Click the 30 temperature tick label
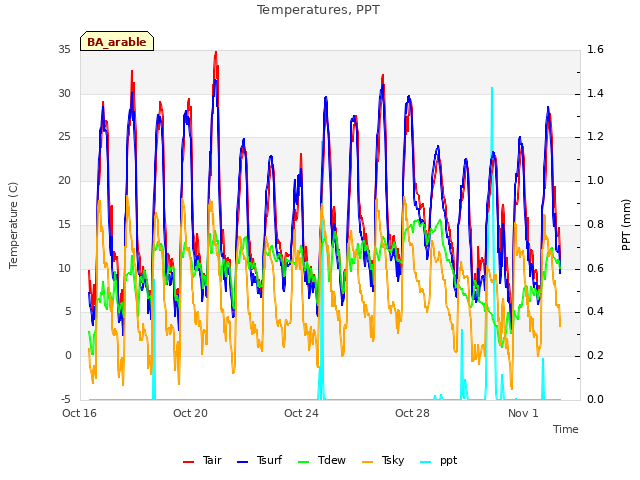 click(x=64, y=93)
